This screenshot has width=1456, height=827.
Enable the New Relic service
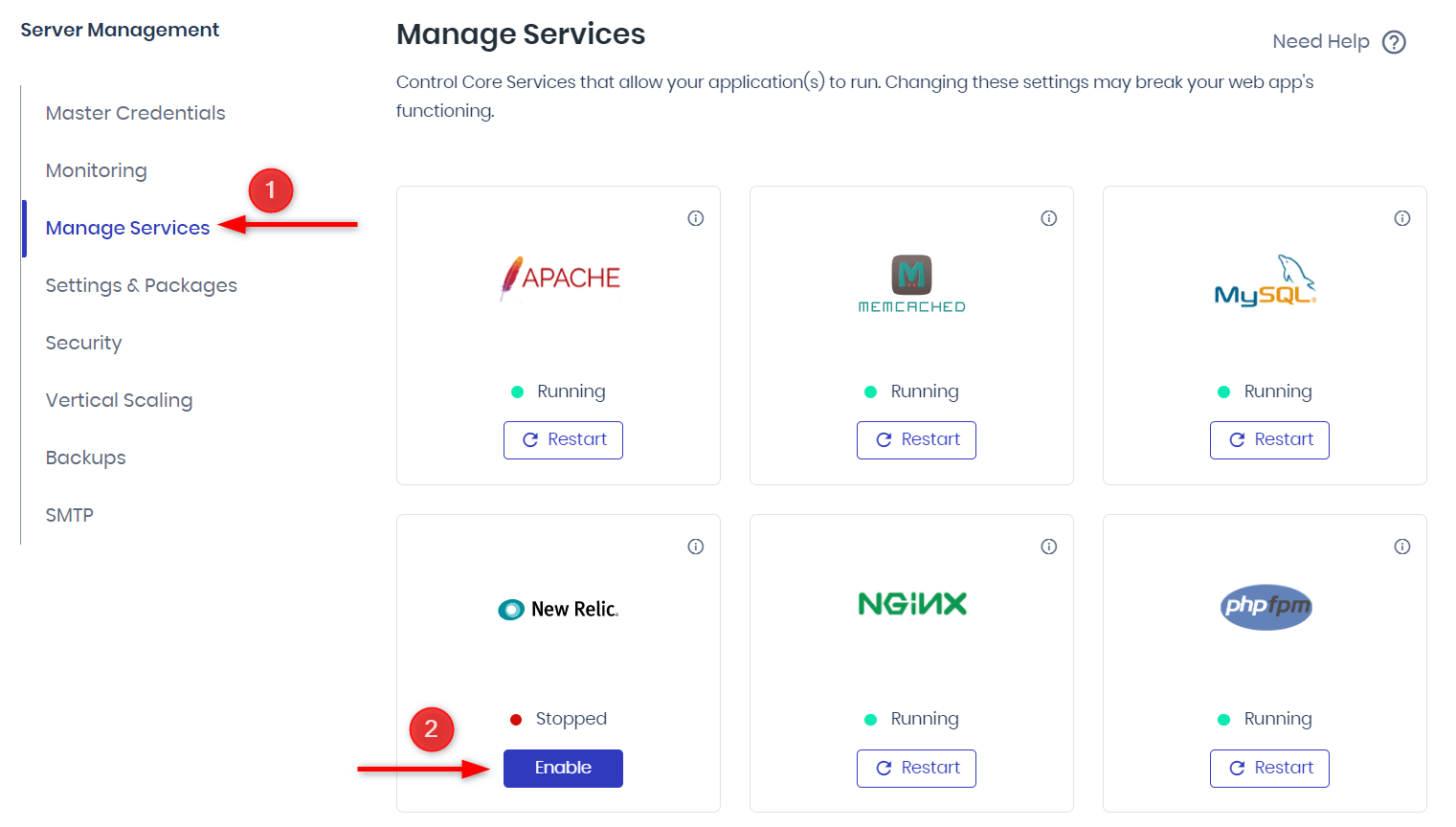pyautogui.click(x=563, y=769)
